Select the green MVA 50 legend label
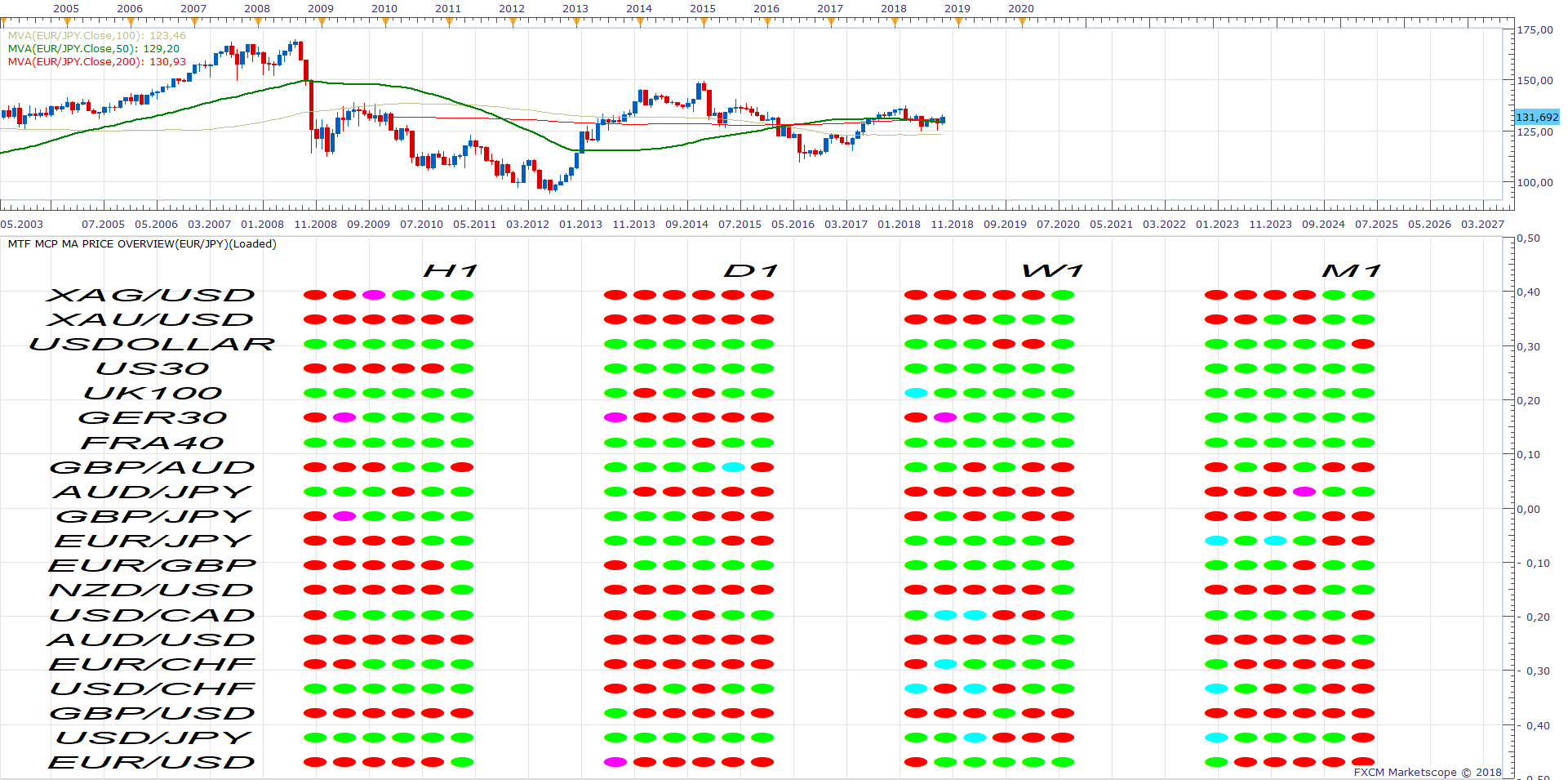 click(94, 49)
